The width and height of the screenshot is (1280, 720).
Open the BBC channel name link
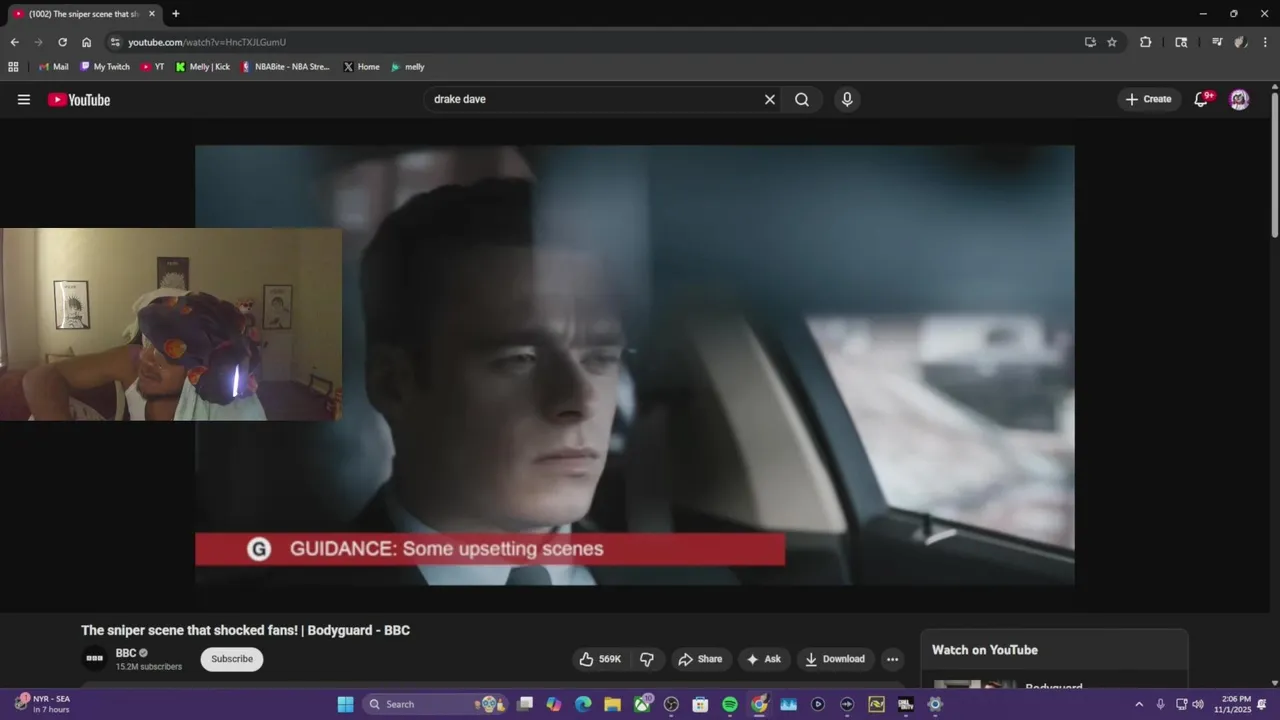[x=126, y=653]
